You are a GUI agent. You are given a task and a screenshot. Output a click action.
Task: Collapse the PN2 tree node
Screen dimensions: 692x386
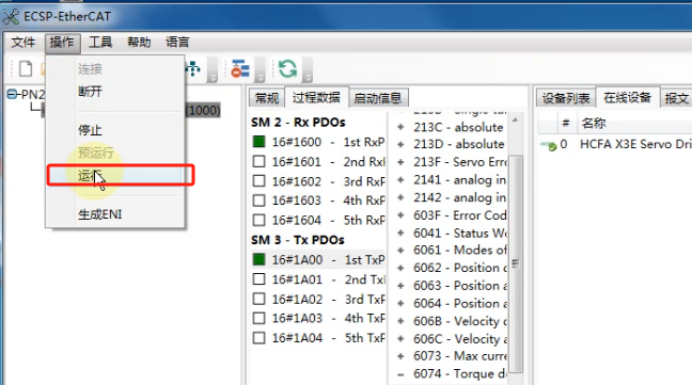12,94
